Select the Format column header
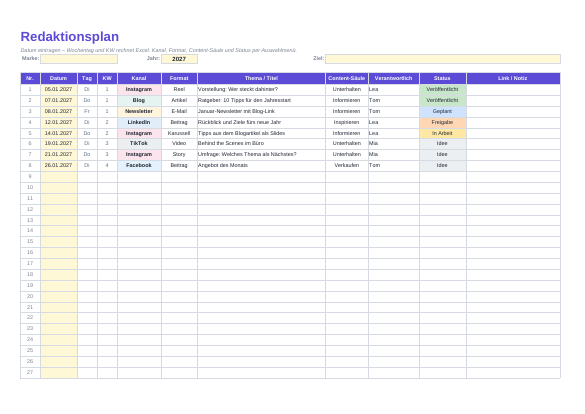This screenshot has width=585, height=414. pos(179,78)
